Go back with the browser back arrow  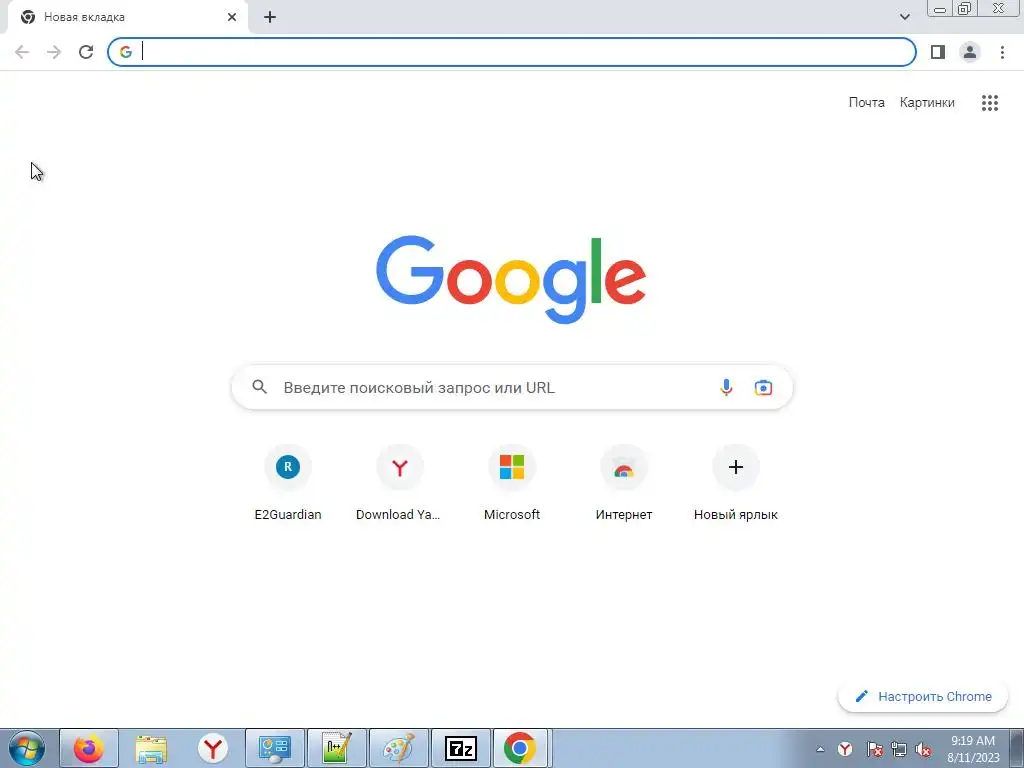pos(22,52)
